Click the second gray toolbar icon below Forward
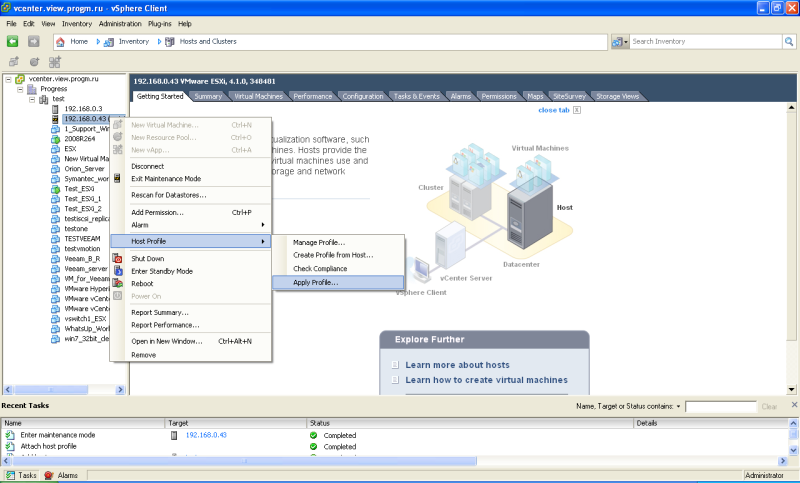 (x=34, y=62)
